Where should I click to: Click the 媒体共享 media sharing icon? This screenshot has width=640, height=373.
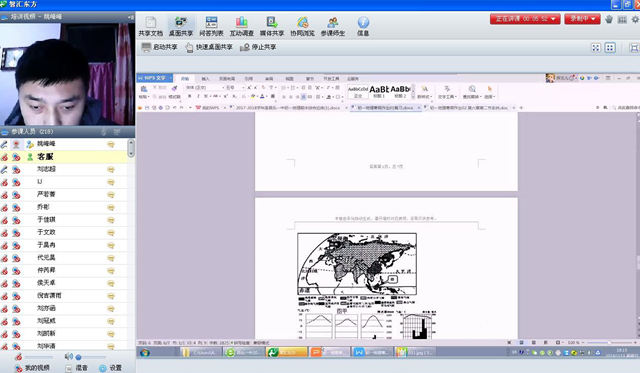point(272,27)
